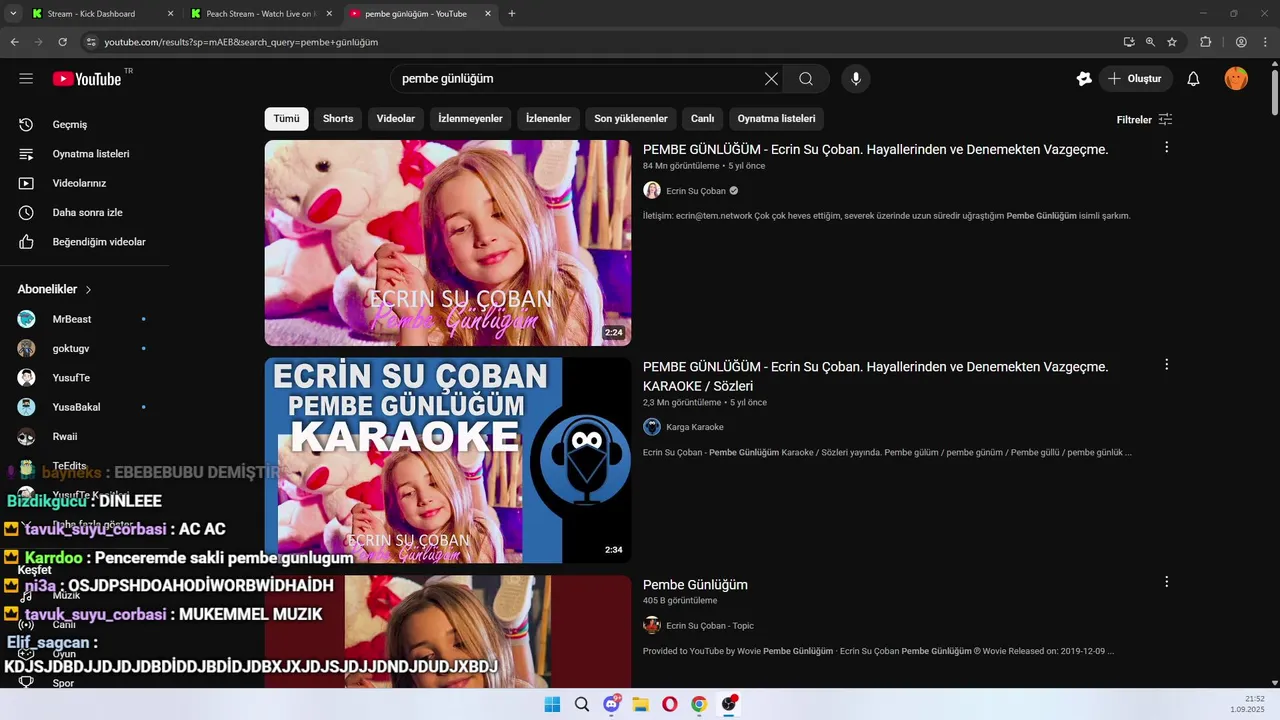Viewport: 1280px width, 720px height.
Task: Open the tab search dropdown arrow
Action: 13,14
